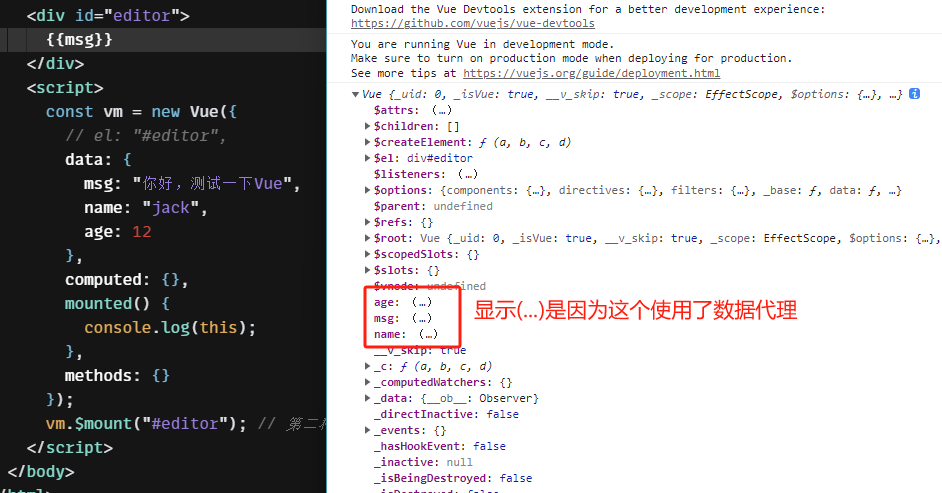The height and width of the screenshot is (493, 942).
Task: Select the _isBeingDestroyed: false row
Action: (452, 479)
